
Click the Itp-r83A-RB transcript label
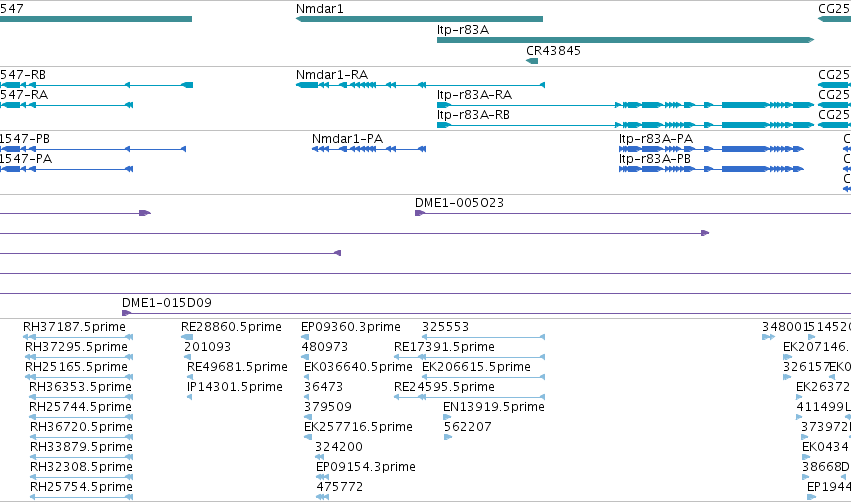point(473,115)
